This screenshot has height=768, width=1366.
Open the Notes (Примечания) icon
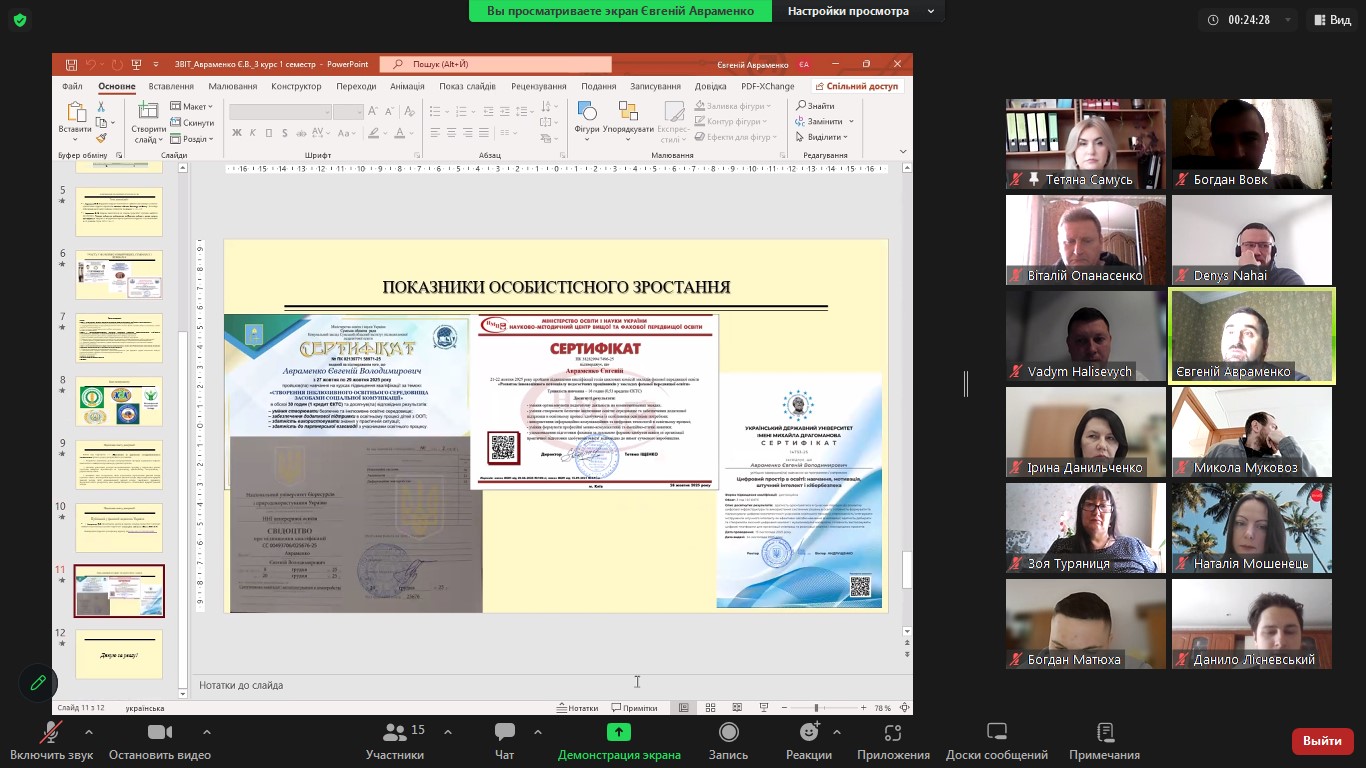tap(1104, 733)
